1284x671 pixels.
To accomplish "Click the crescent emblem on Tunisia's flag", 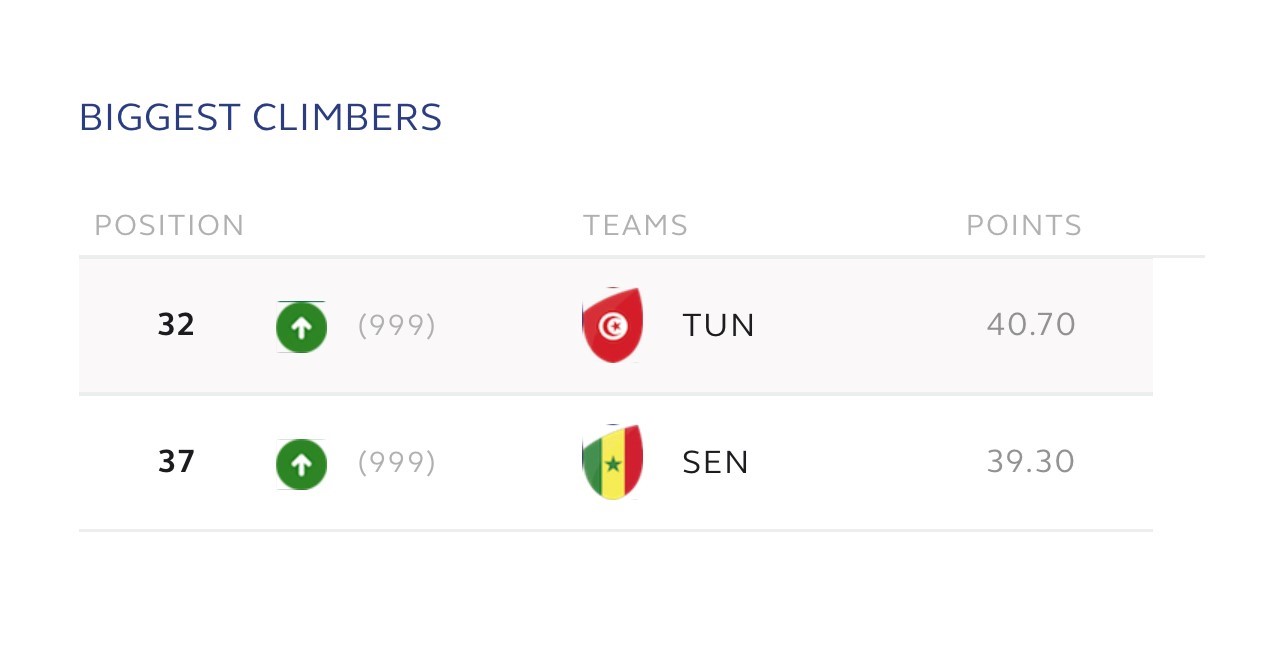I will coord(609,324).
